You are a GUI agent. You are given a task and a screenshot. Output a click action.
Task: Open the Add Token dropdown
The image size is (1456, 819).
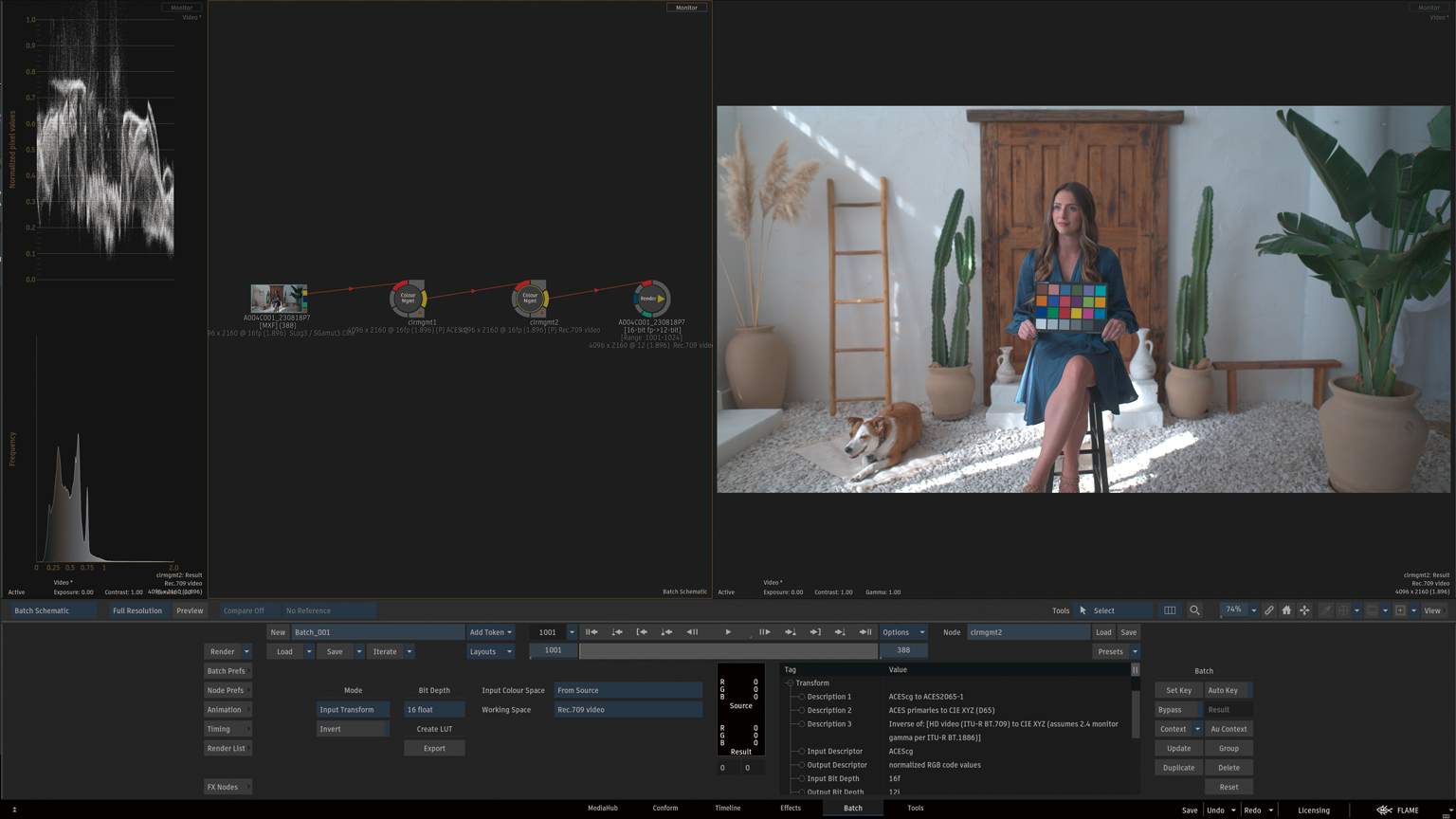click(x=490, y=632)
